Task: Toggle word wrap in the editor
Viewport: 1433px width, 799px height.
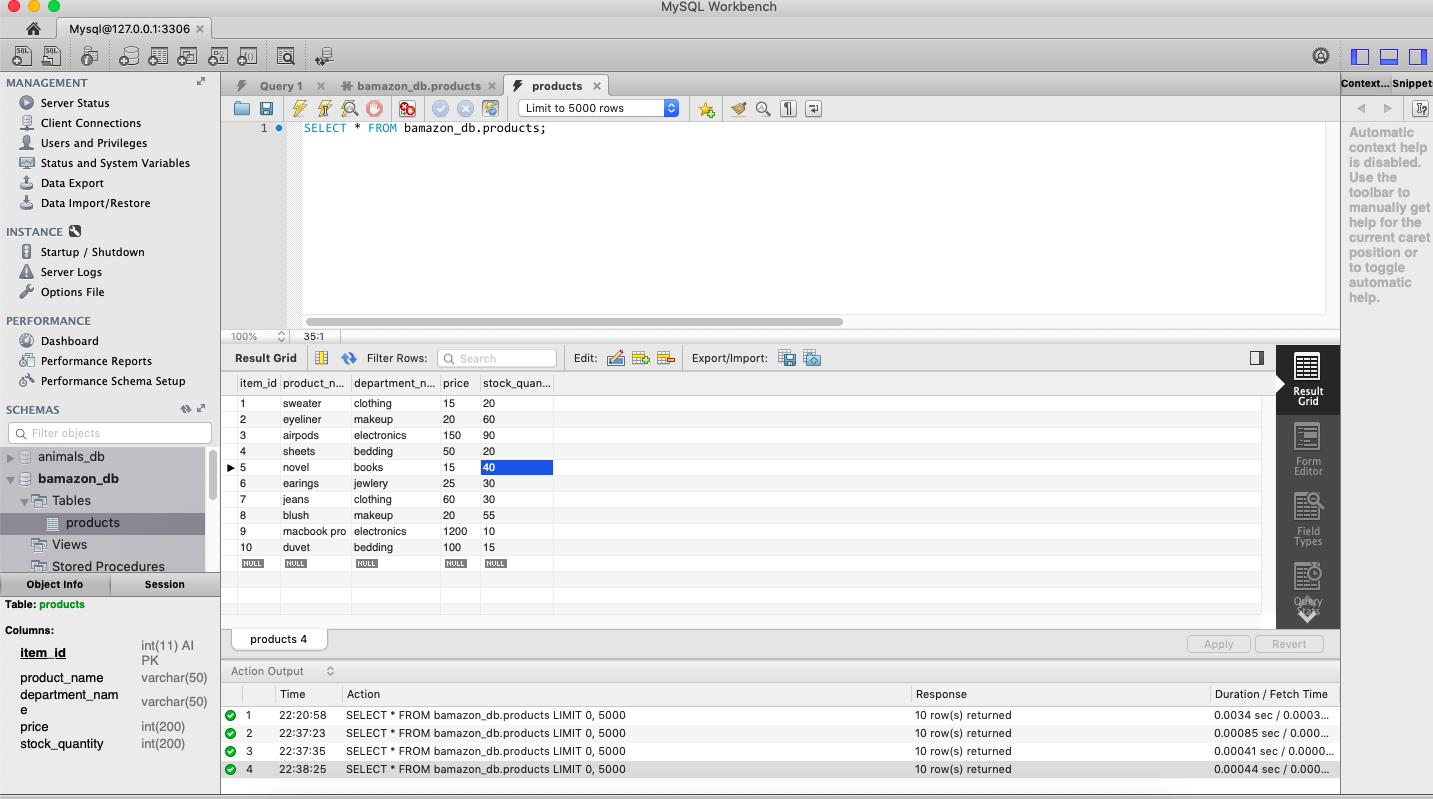Action: pyautogui.click(x=813, y=108)
